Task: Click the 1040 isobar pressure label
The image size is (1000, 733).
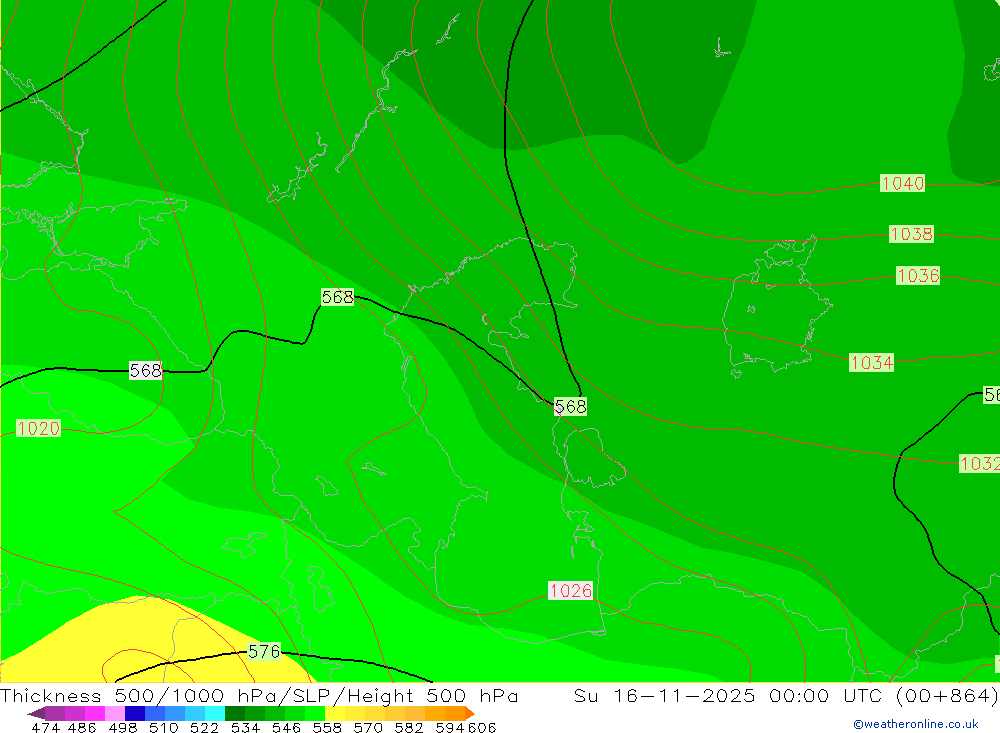Action: (902, 183)
